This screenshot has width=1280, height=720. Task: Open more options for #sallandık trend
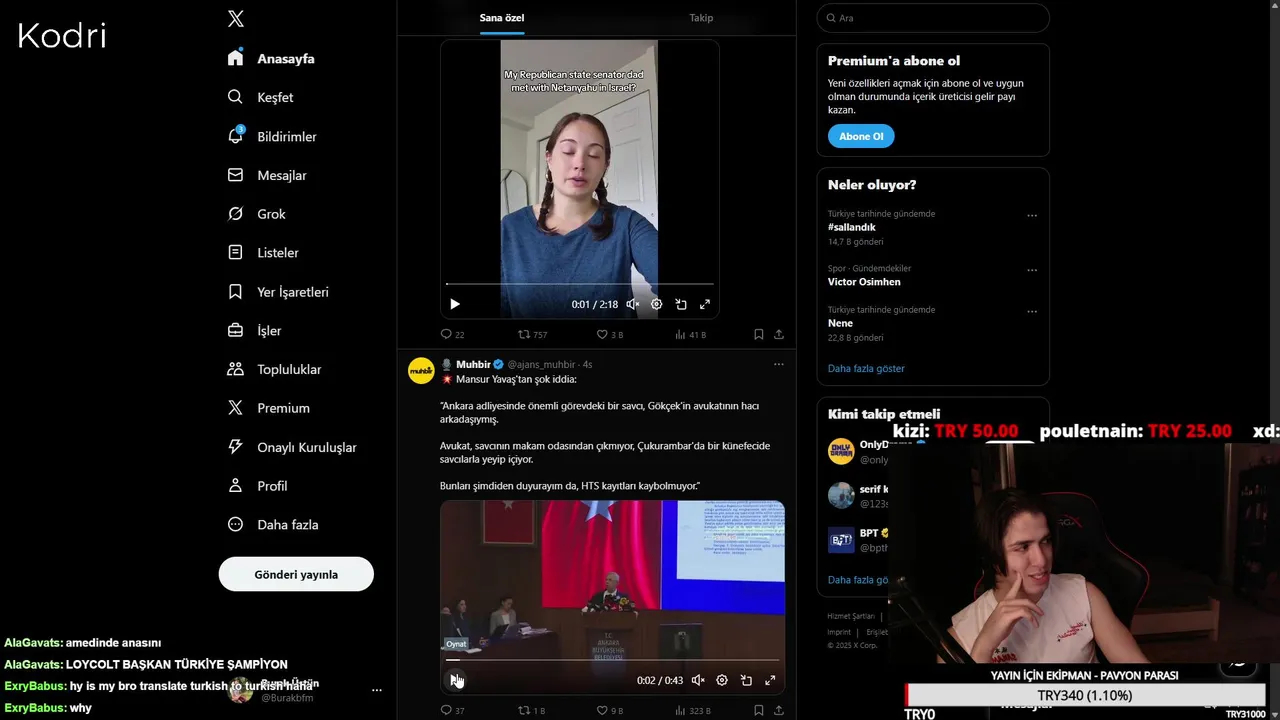1032,215
